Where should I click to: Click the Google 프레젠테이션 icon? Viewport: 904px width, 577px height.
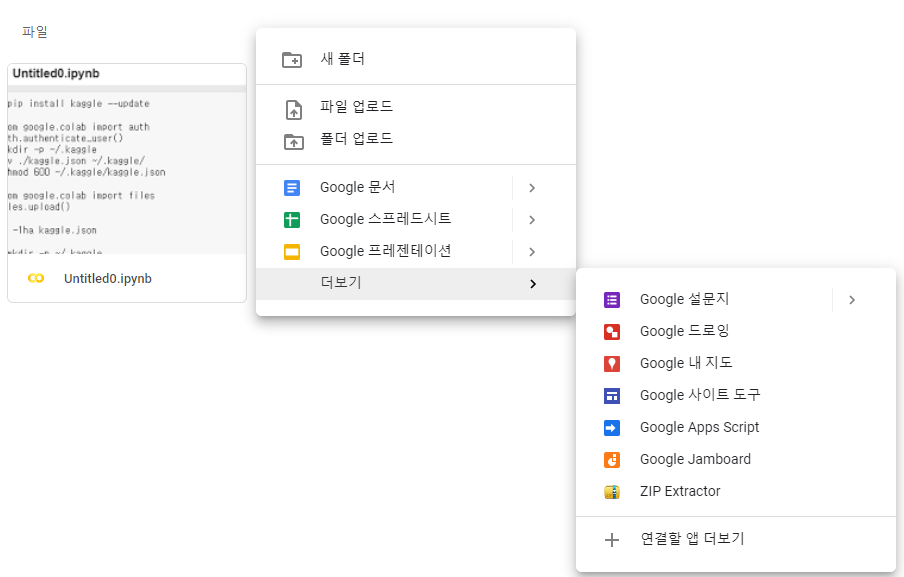(290, 251)
